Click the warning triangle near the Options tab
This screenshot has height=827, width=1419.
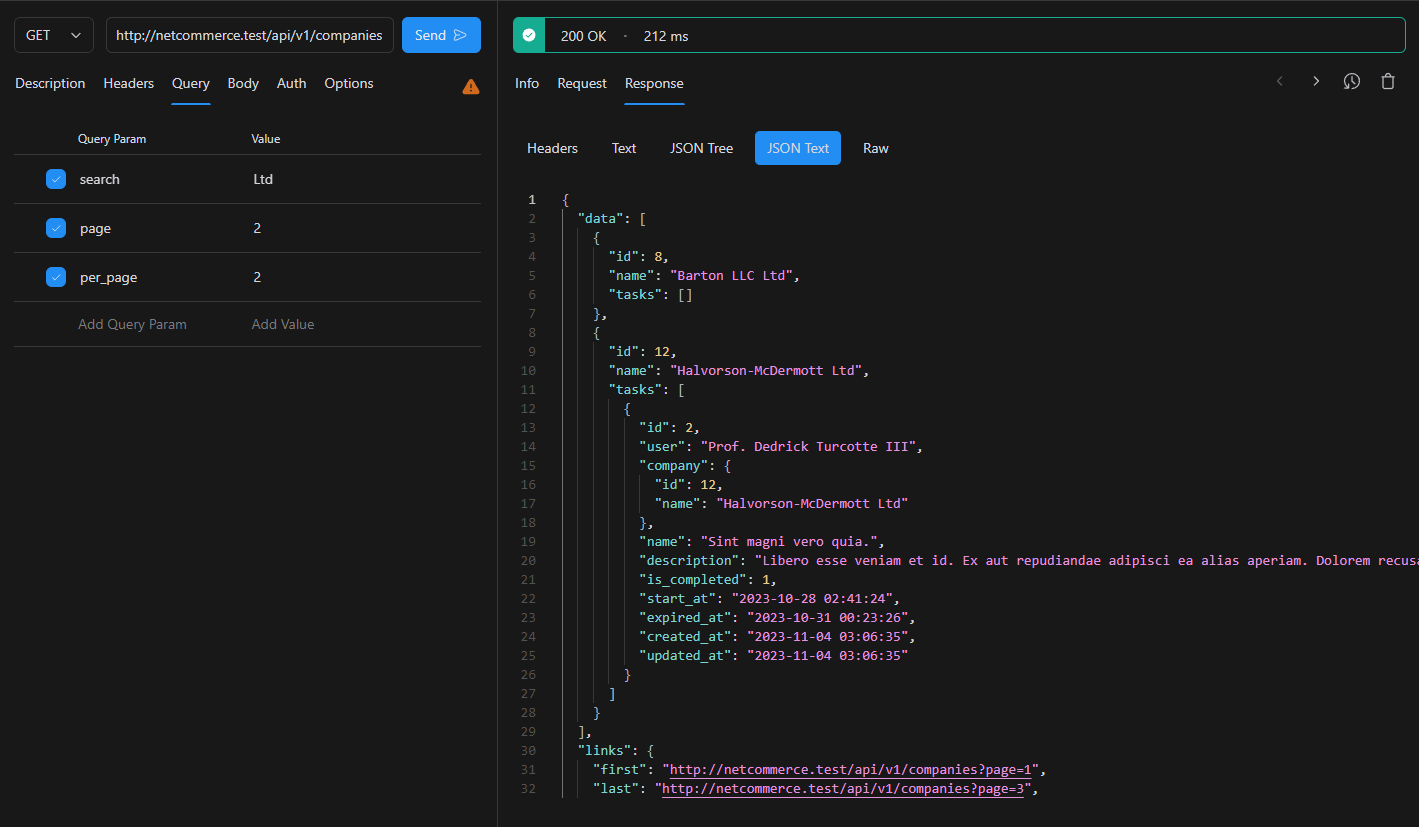pyautogui.click(x=470, y=86)
